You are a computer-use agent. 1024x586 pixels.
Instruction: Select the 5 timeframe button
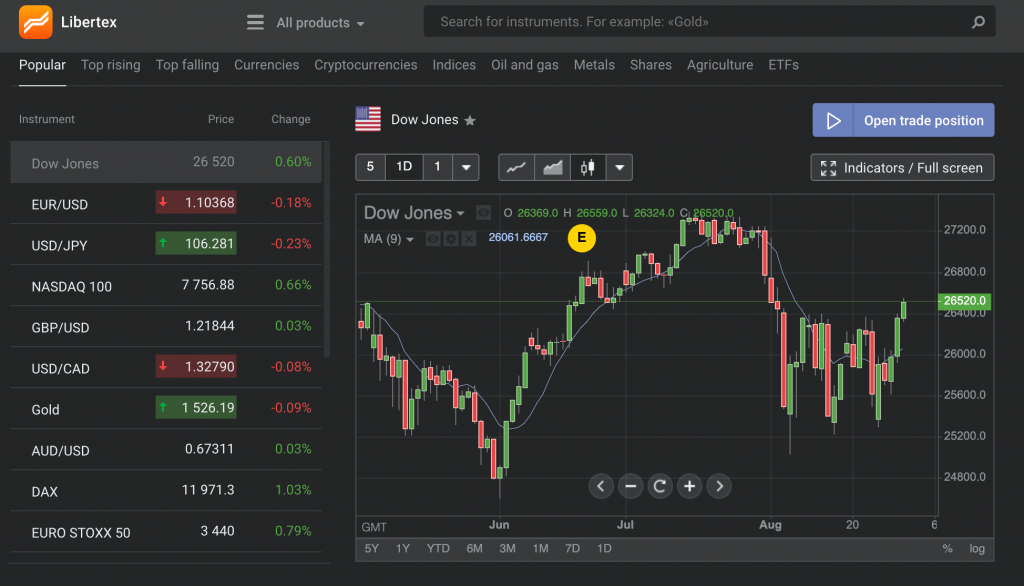click(x=370, y=167)
